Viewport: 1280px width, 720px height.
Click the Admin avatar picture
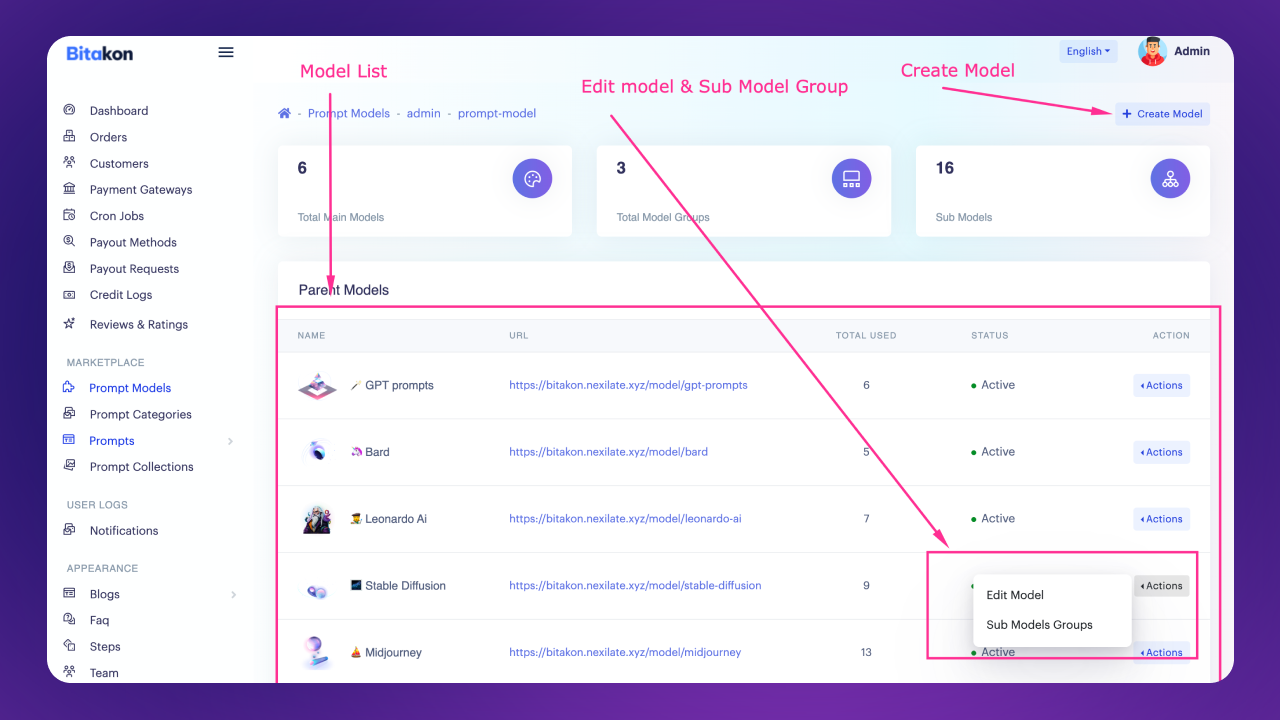coord(1153,51)
